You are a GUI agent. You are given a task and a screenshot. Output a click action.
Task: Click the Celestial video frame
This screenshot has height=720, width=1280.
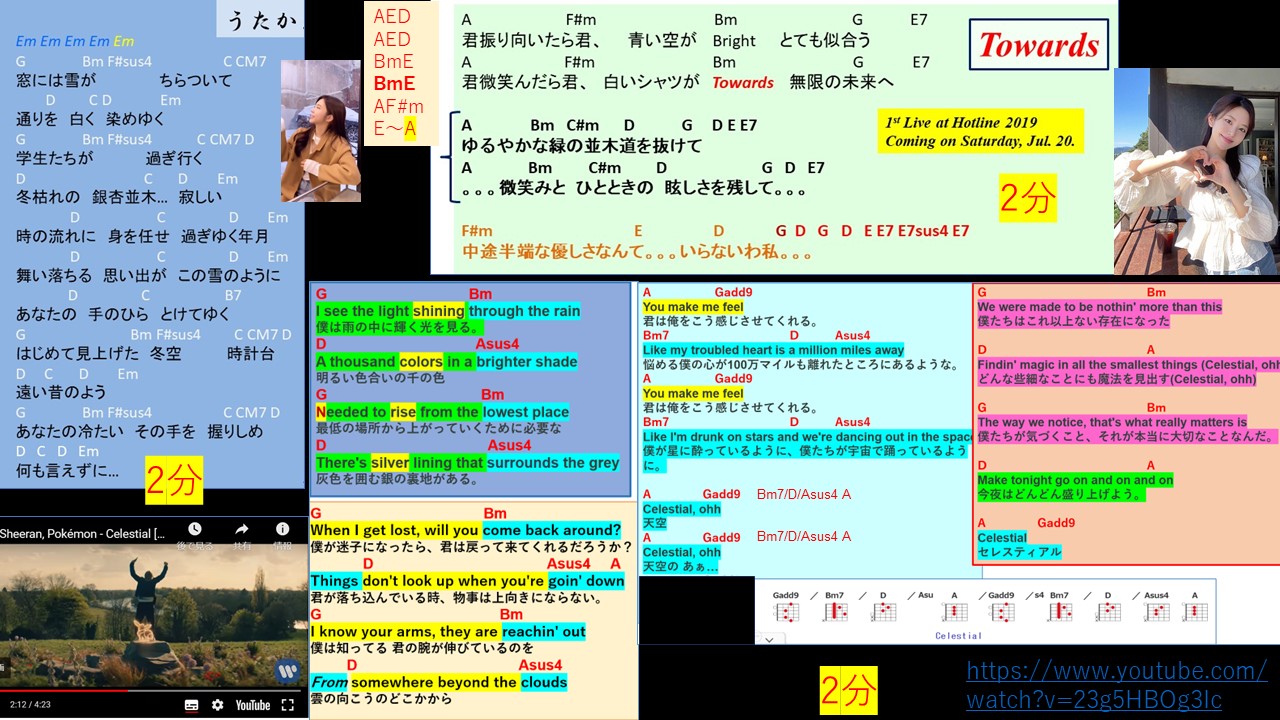[x=152, y=610]
